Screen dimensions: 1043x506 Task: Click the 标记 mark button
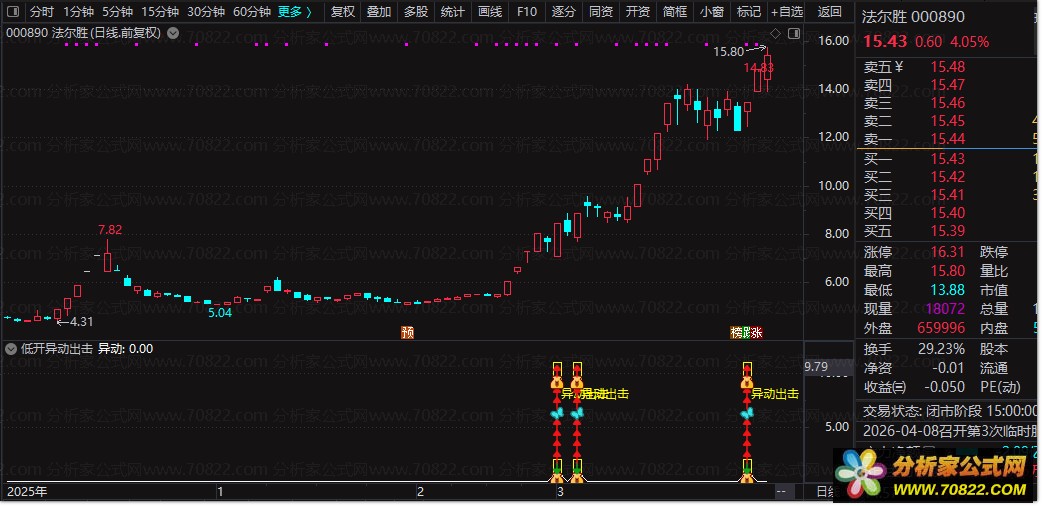click(x=749, y=11)
